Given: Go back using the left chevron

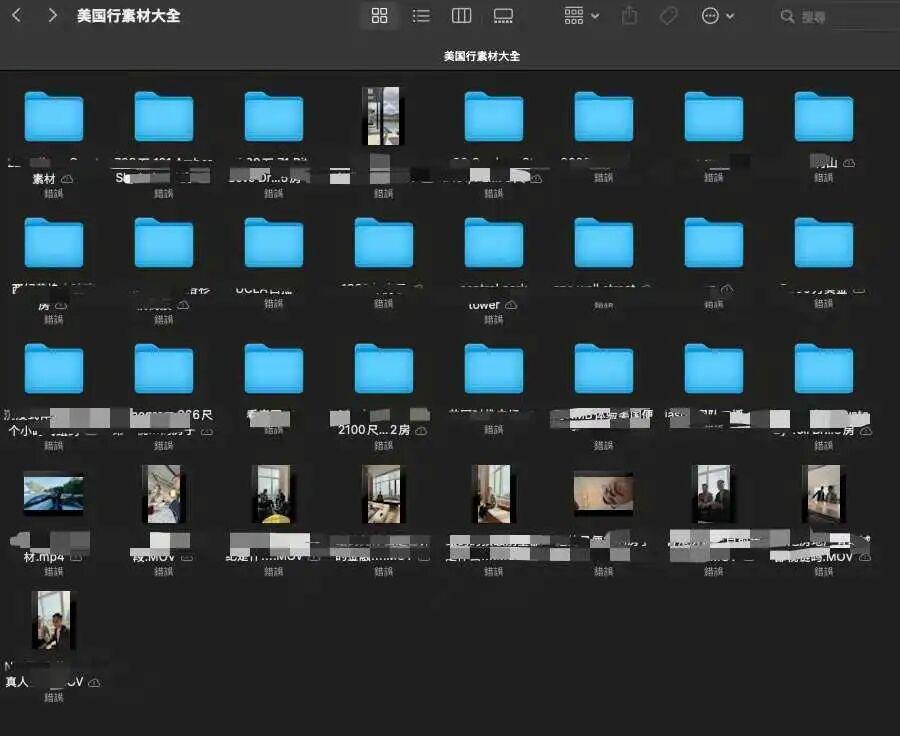Looking at the screenshot, I should coord(16,16).
